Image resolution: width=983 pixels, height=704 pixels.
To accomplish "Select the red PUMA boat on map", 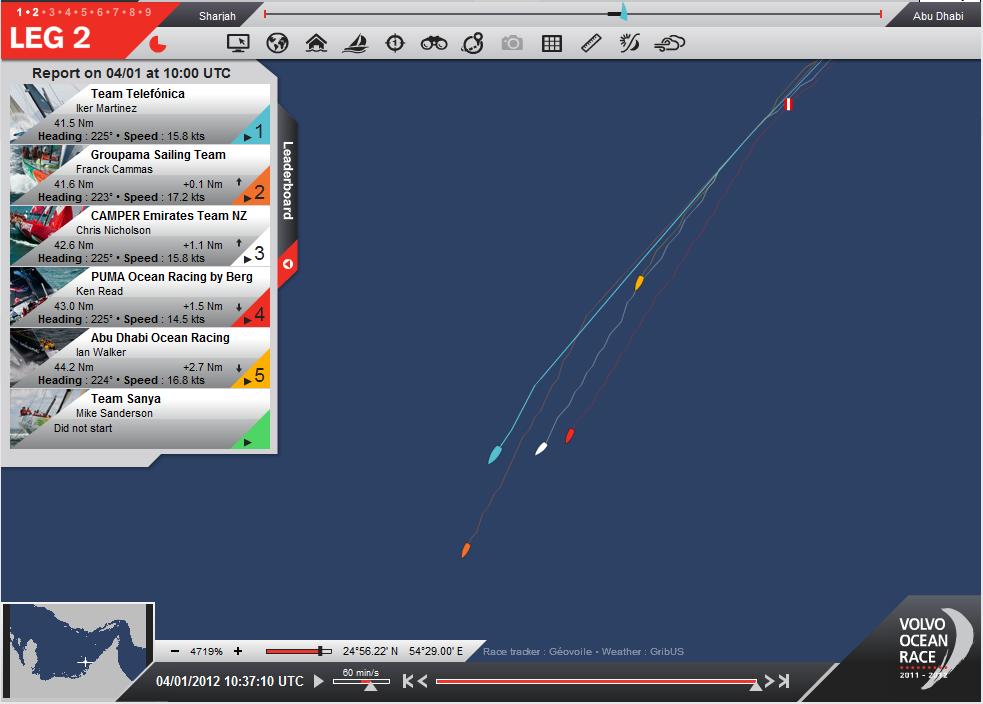I will coord(569,435).
